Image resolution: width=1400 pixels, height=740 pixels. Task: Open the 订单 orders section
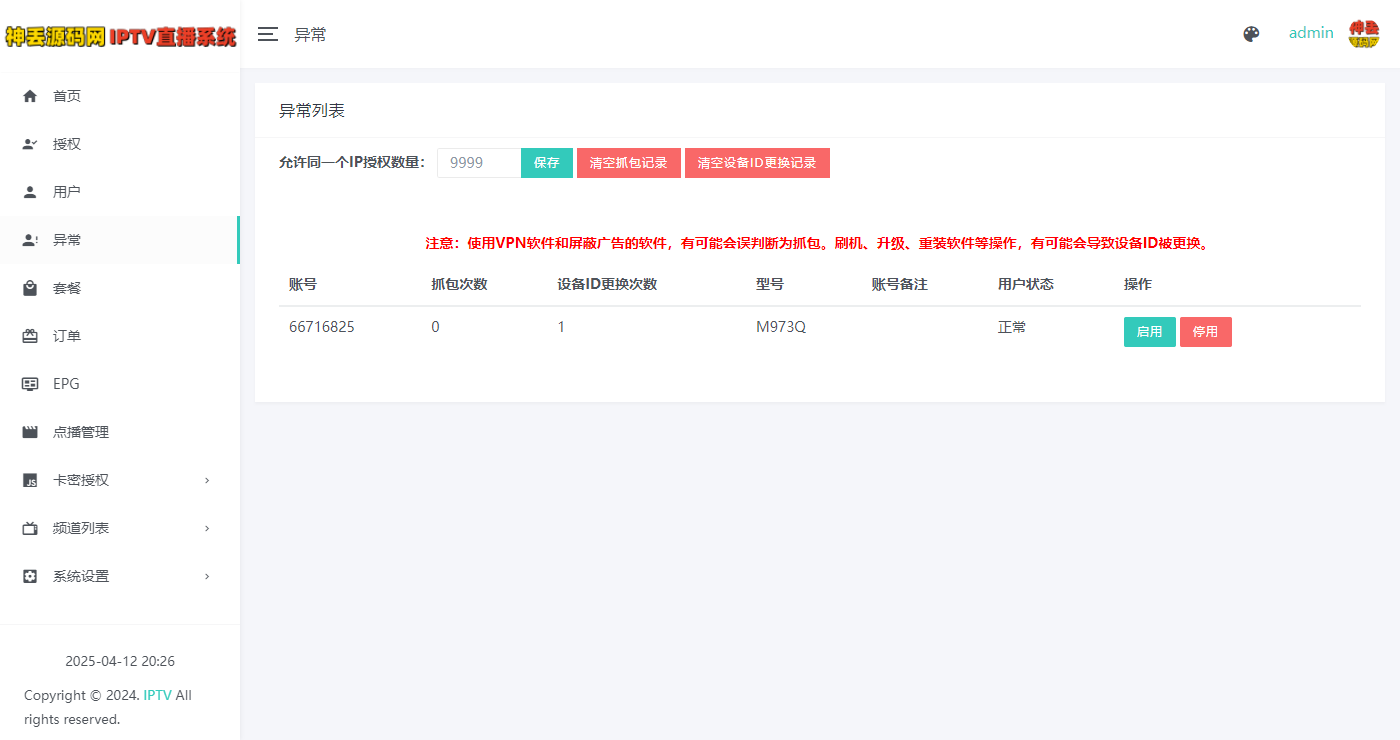tap(67, 335)
